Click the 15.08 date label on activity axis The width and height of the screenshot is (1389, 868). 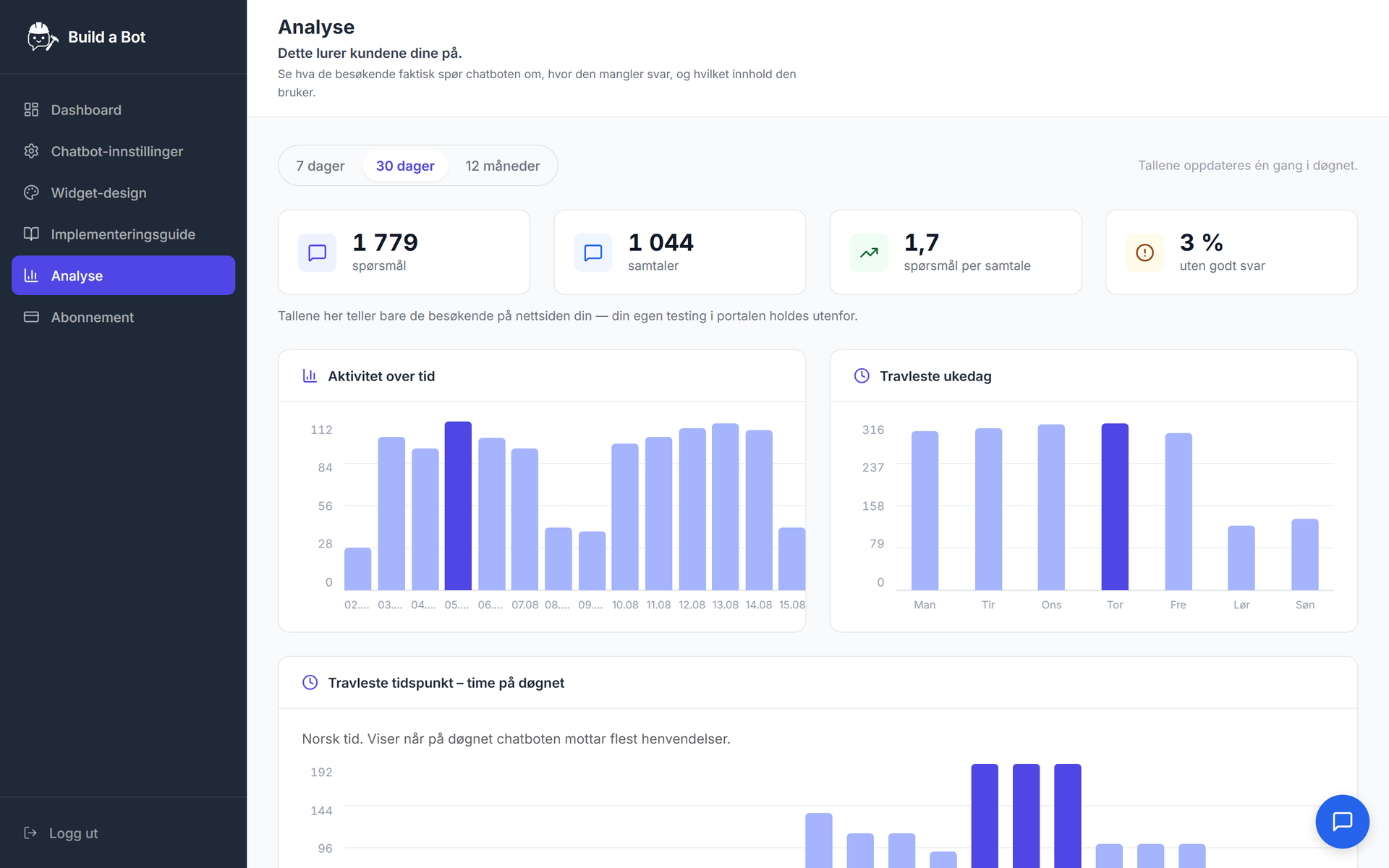tap(792, 605)
